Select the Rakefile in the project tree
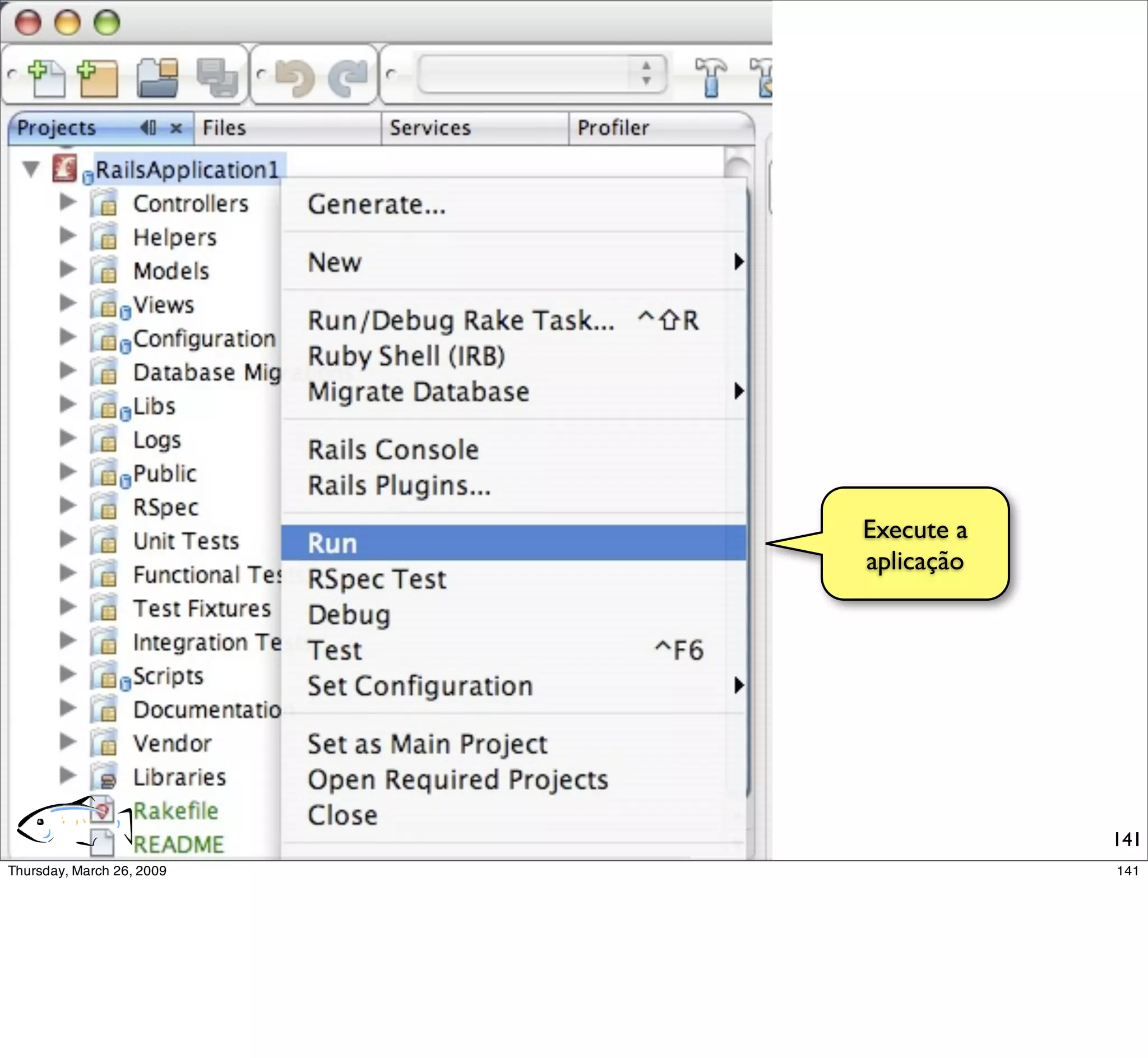This screenshot has height=1058, width=1148. pyautogui.click(x=175, y=811)
